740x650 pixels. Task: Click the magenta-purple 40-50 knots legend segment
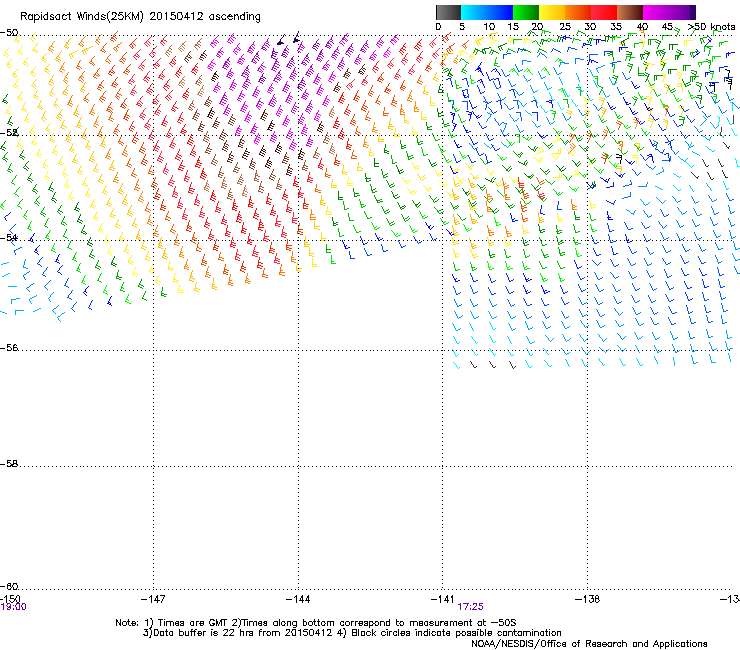pyautogui.click(x=669, y=12)
